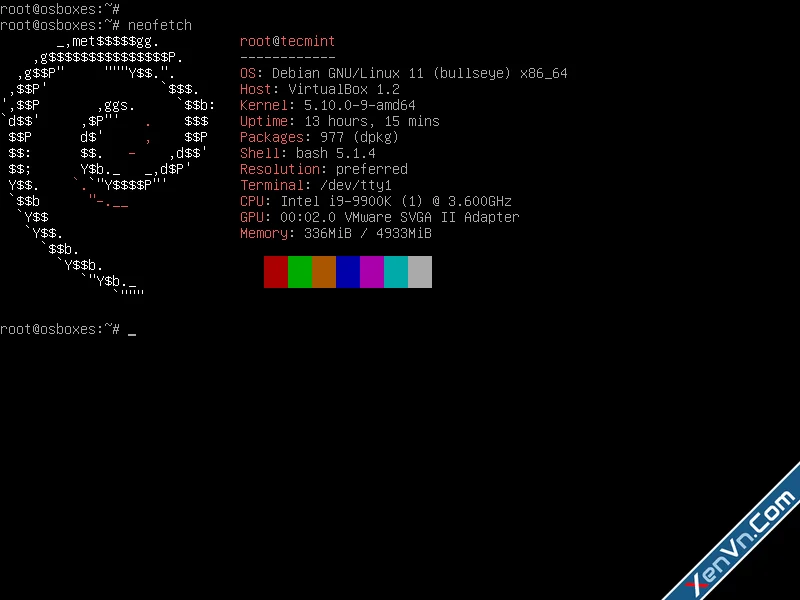Click the cursor at the bottom shell prompt
800x600 pixels.
(132, 334)
